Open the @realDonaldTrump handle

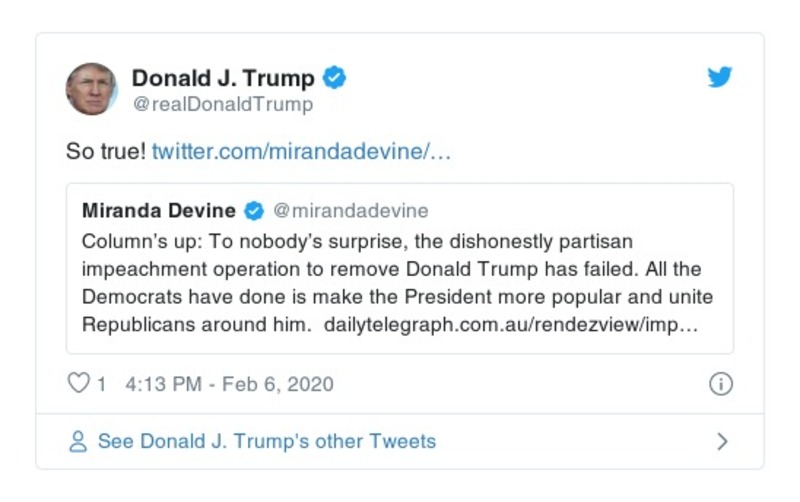223,104
